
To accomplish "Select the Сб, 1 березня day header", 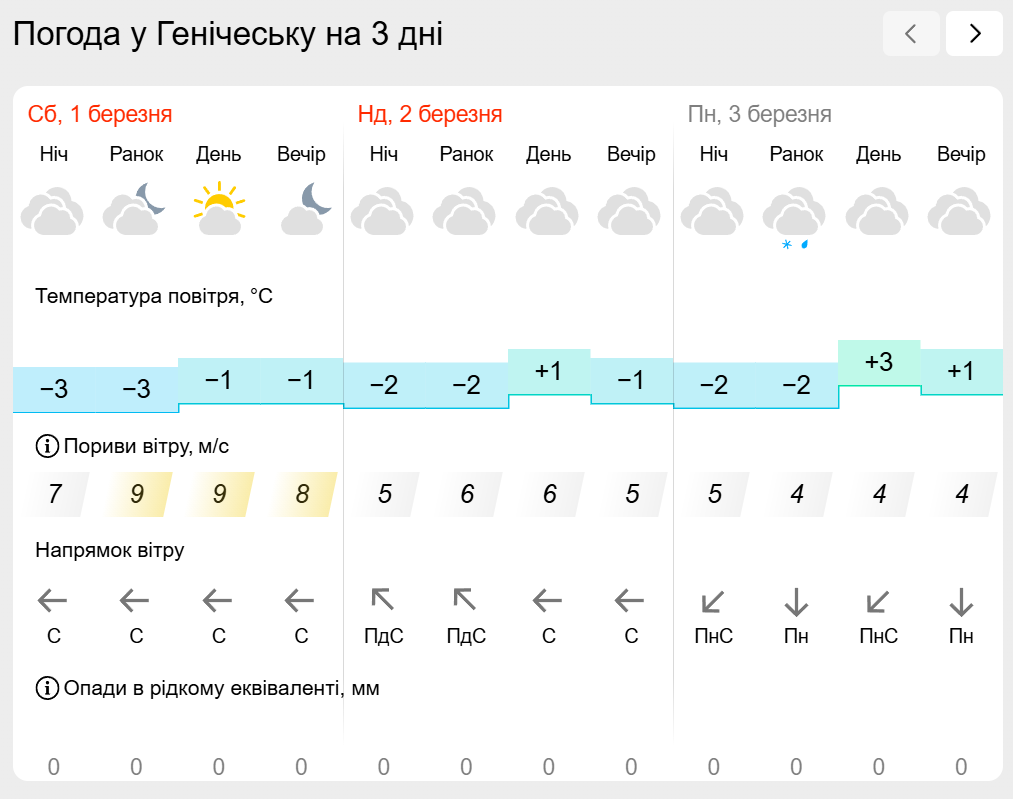I will (100, 114).
